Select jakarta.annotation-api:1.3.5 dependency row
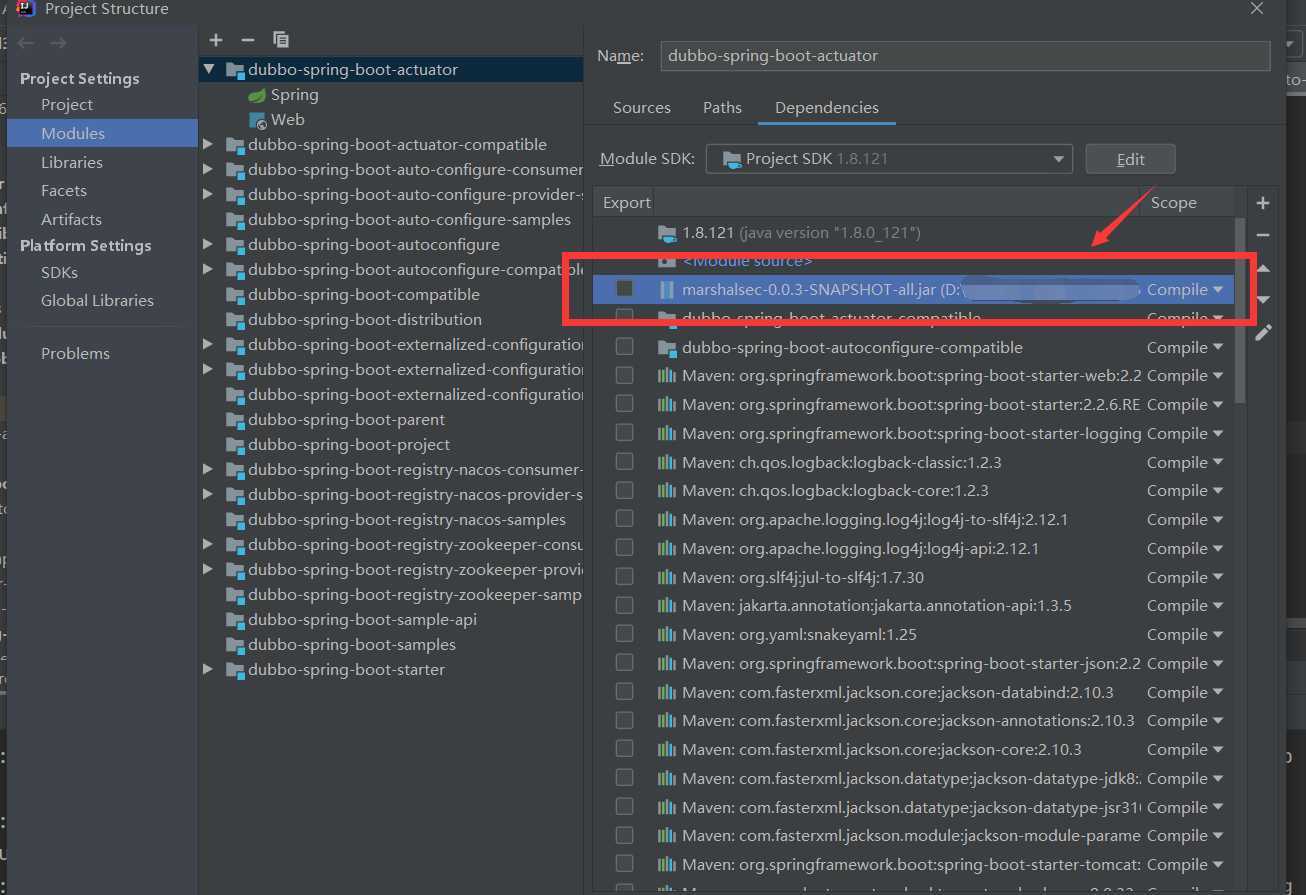Screen dimensions: 1306x895 coord(912,606)
